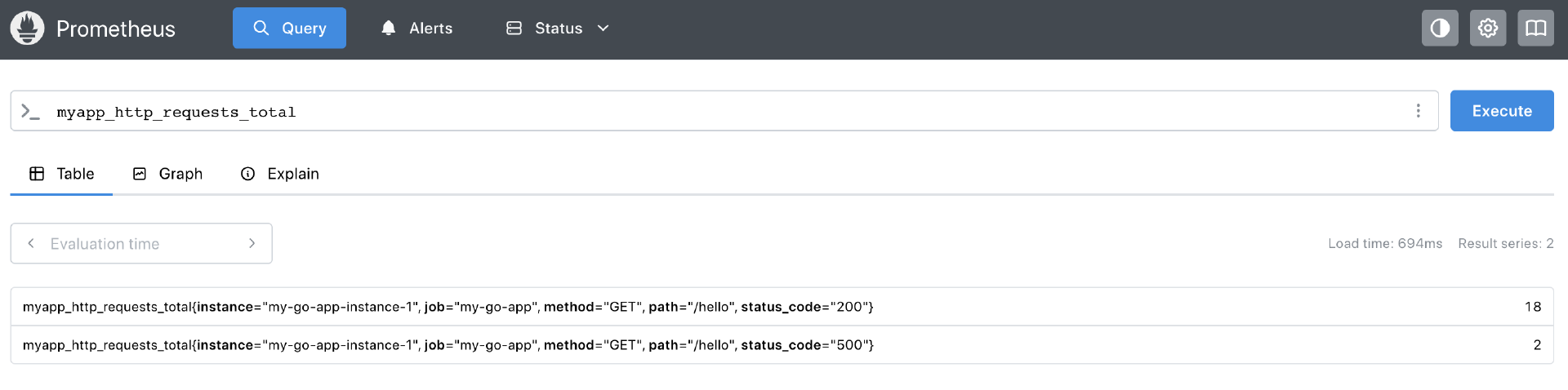1568x390 pixels.
Task: Open the Status menu
Action: 558,29
